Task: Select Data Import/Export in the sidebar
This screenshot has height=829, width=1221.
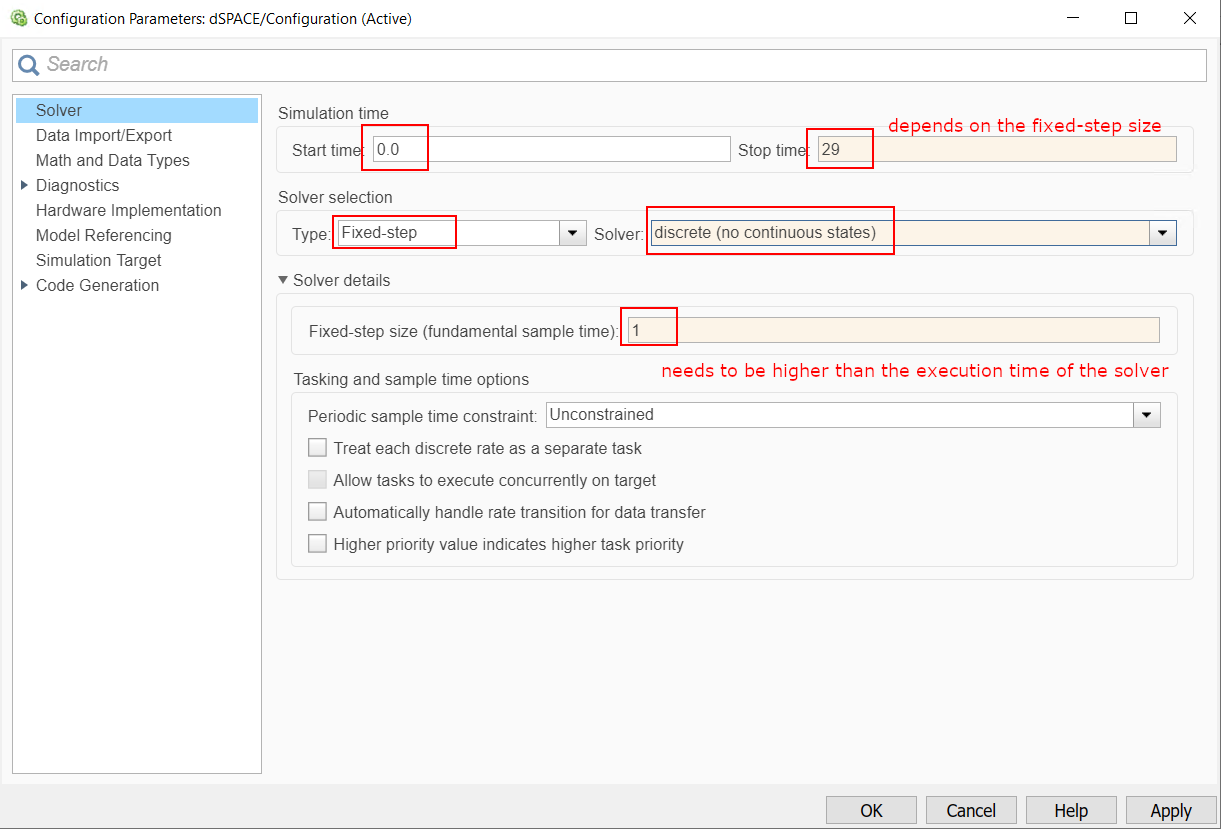Action: coord(104,135)
